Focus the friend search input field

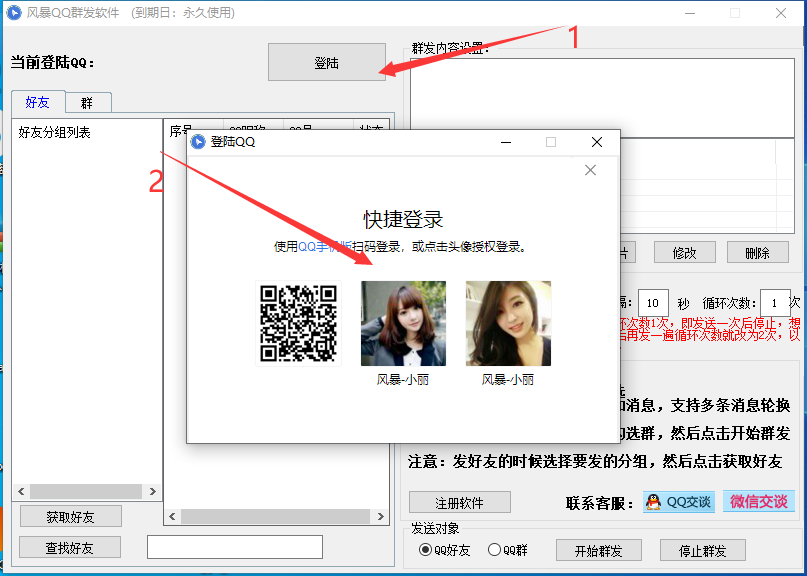[235, 547]
